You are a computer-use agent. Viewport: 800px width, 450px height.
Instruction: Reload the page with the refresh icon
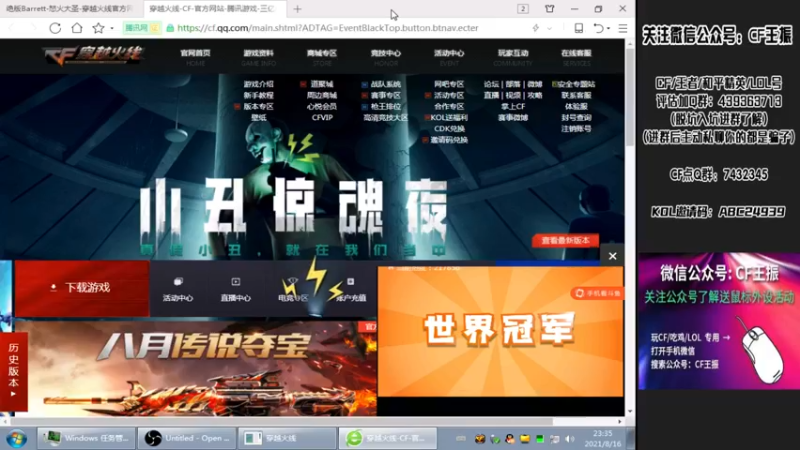55,28
